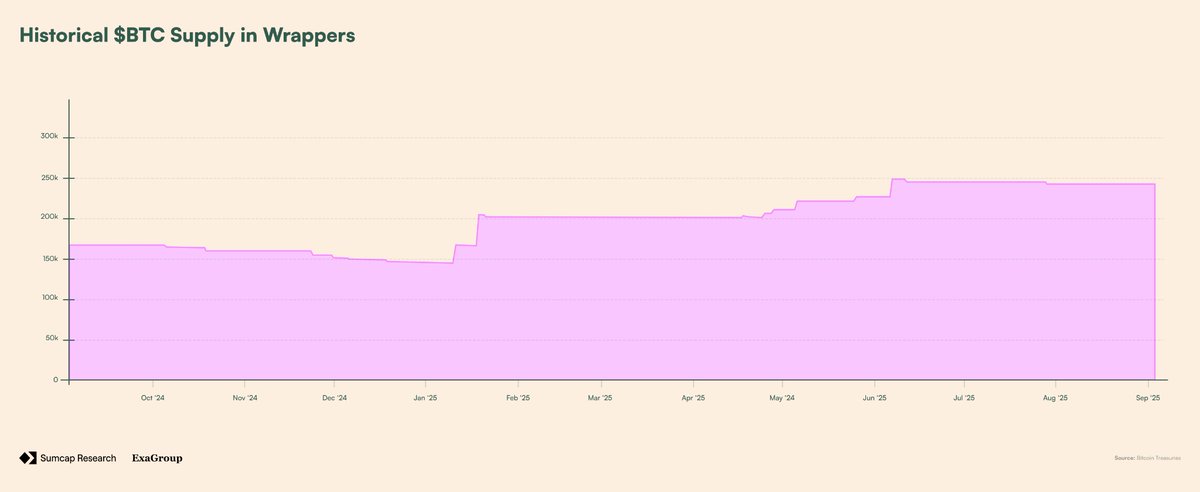Click the Dec '24 x-axis label
The image size is (1200, 492).
tap(335, 398)
